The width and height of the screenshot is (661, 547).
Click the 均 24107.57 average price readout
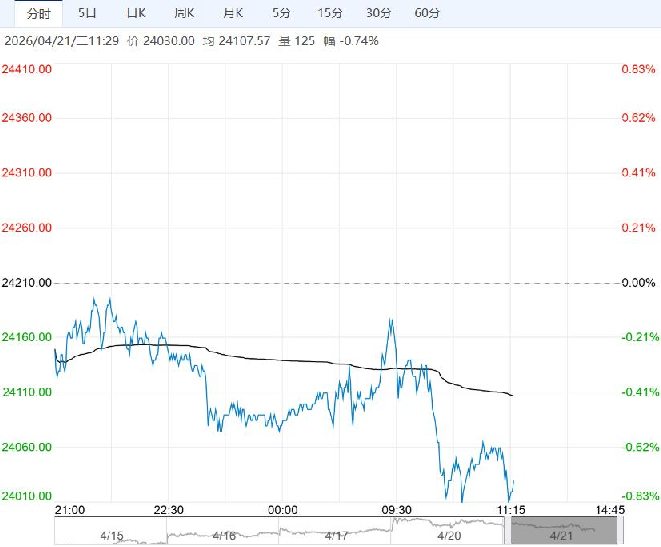click(223, 41)
